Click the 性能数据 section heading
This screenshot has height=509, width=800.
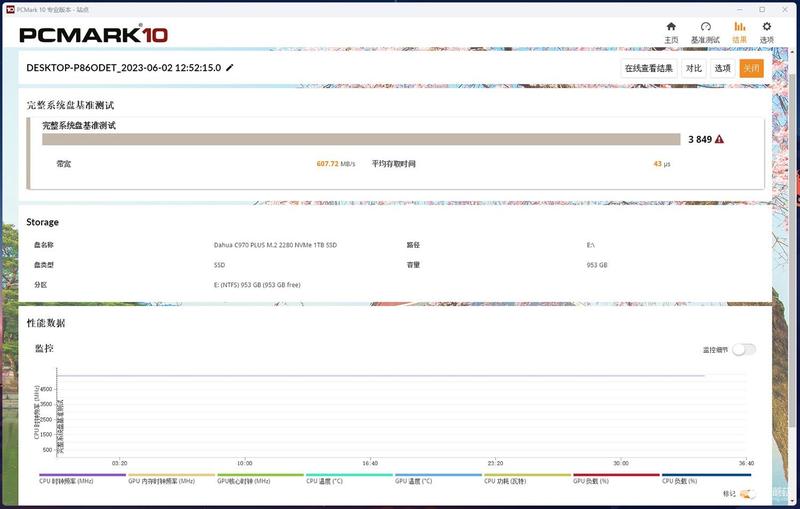click(46, 323)
